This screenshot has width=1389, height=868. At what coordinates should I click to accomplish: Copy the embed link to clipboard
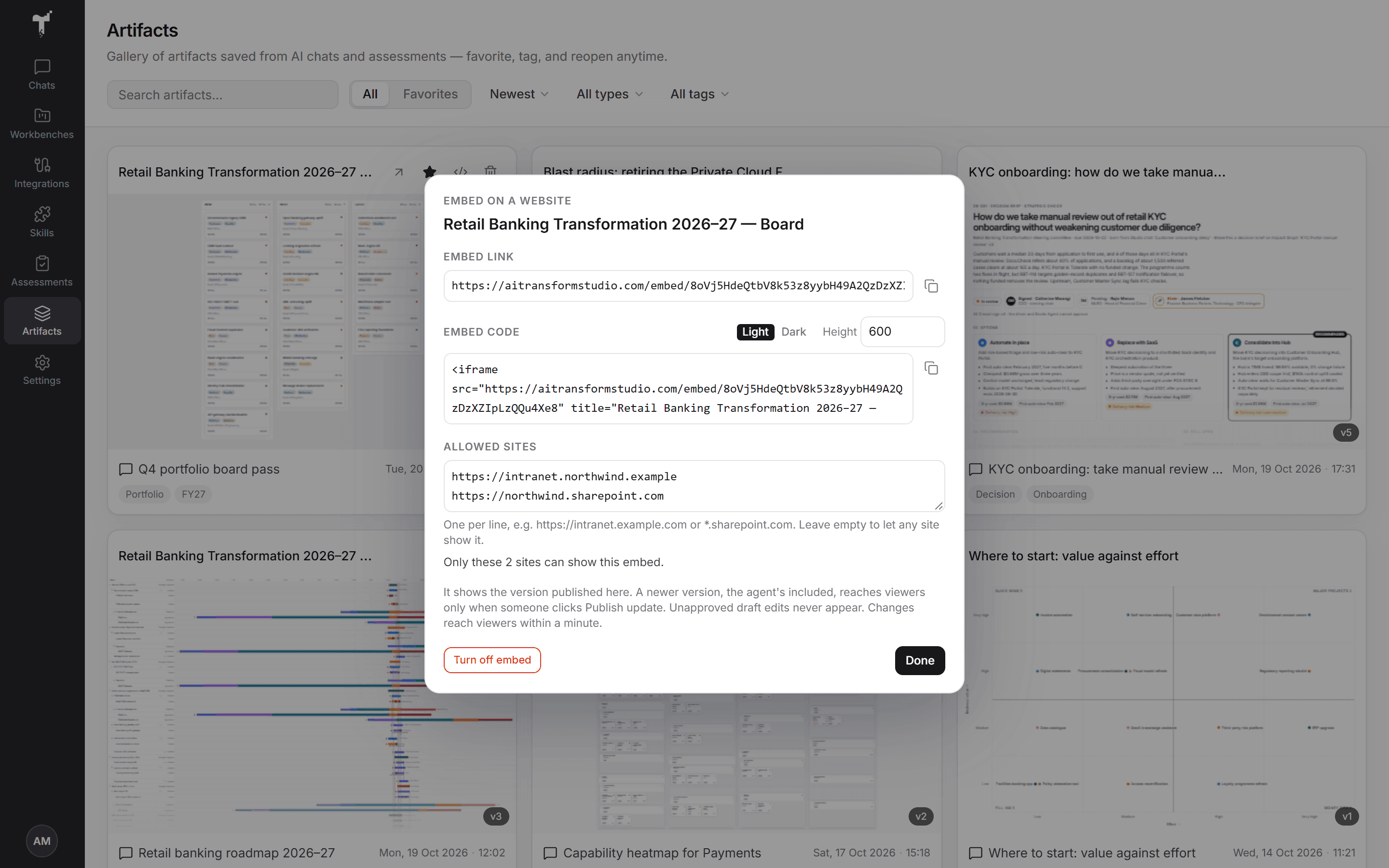[x=931, y=286]
